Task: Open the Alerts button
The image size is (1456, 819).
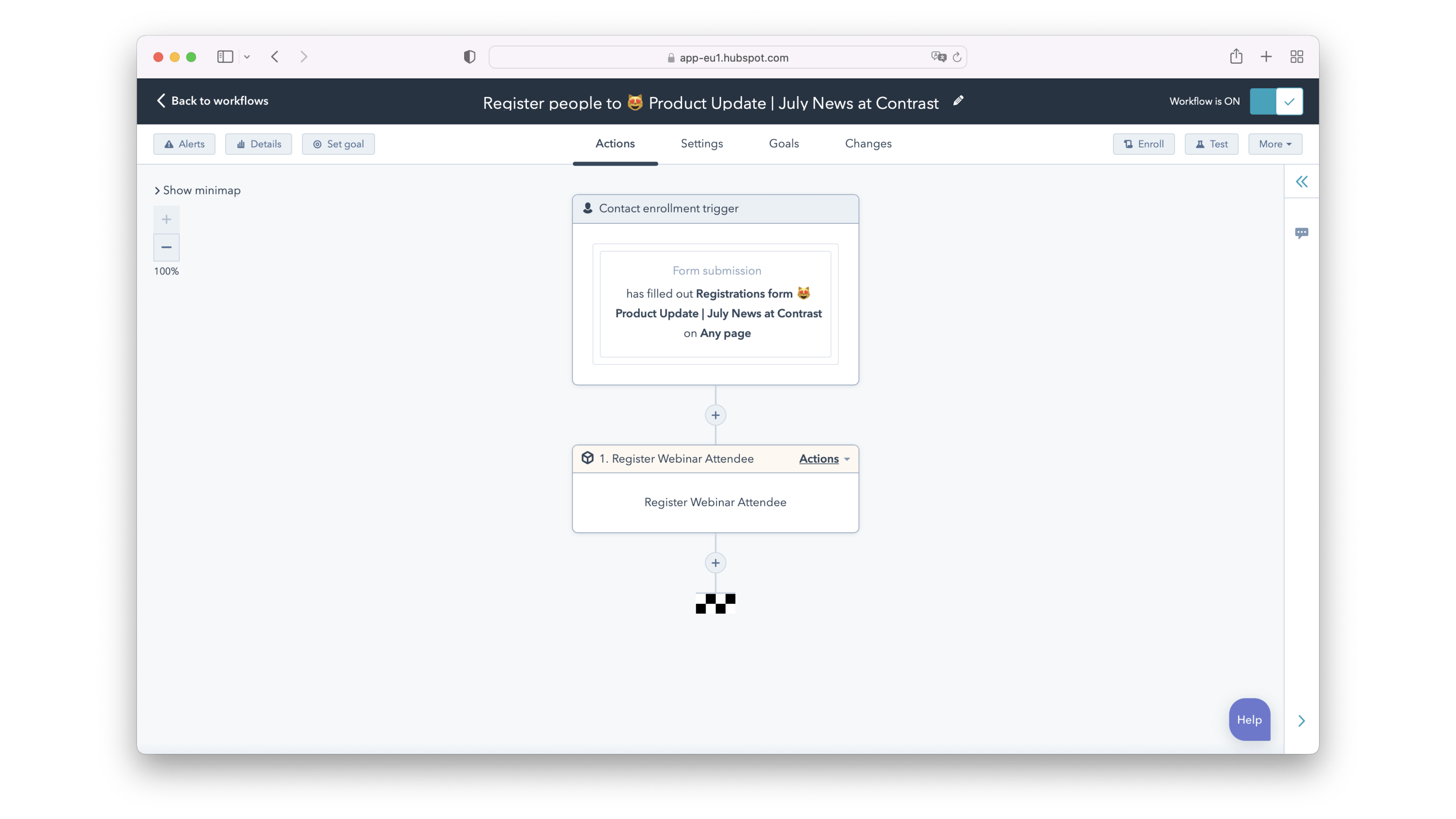Action: tap(184, 144)
